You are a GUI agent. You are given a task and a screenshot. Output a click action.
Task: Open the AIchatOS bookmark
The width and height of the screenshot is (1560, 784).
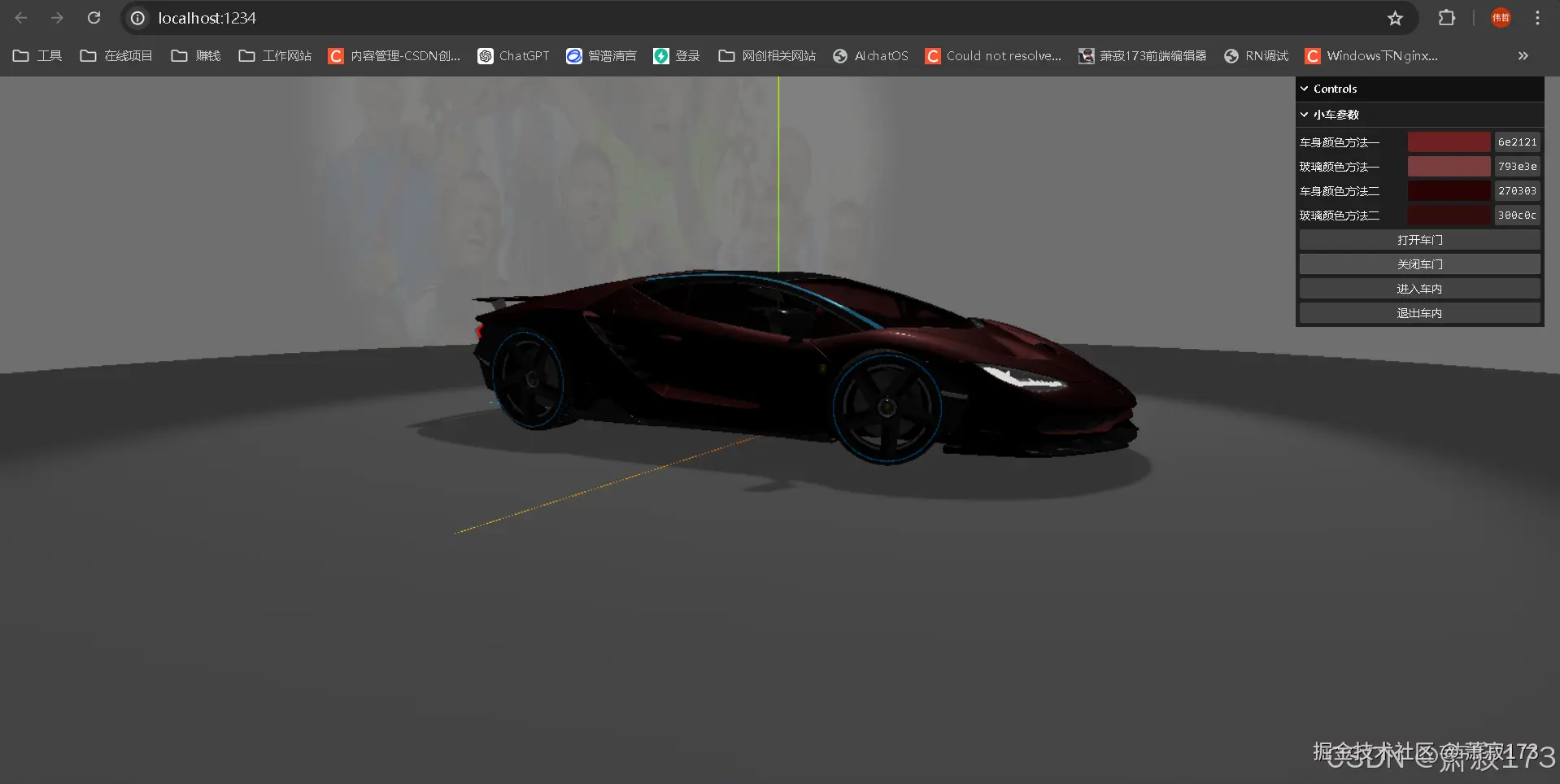pyautogui.click(x=870, y=56)
